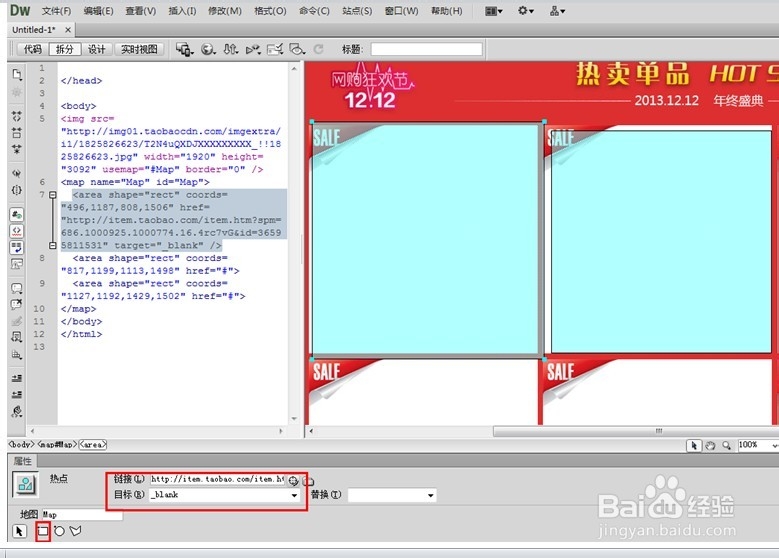779x558 pixels.
Task: Switch to 设计 view
Action: tap(97, 49)
